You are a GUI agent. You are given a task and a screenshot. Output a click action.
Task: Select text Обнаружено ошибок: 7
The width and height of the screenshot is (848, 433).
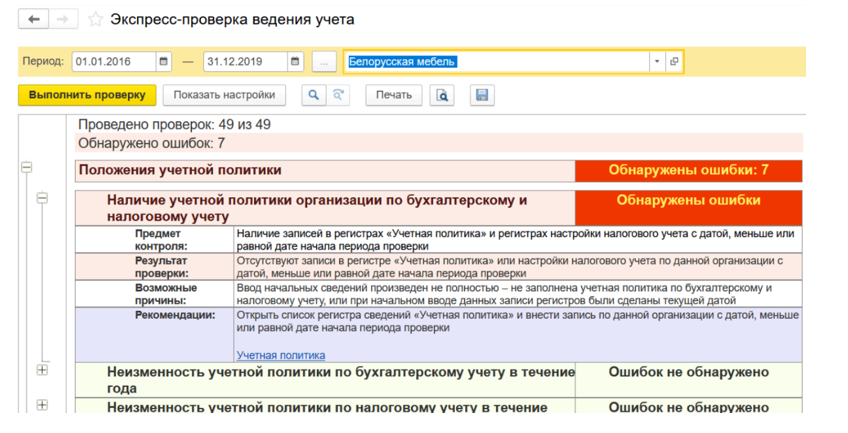click(x=151, y=143)
